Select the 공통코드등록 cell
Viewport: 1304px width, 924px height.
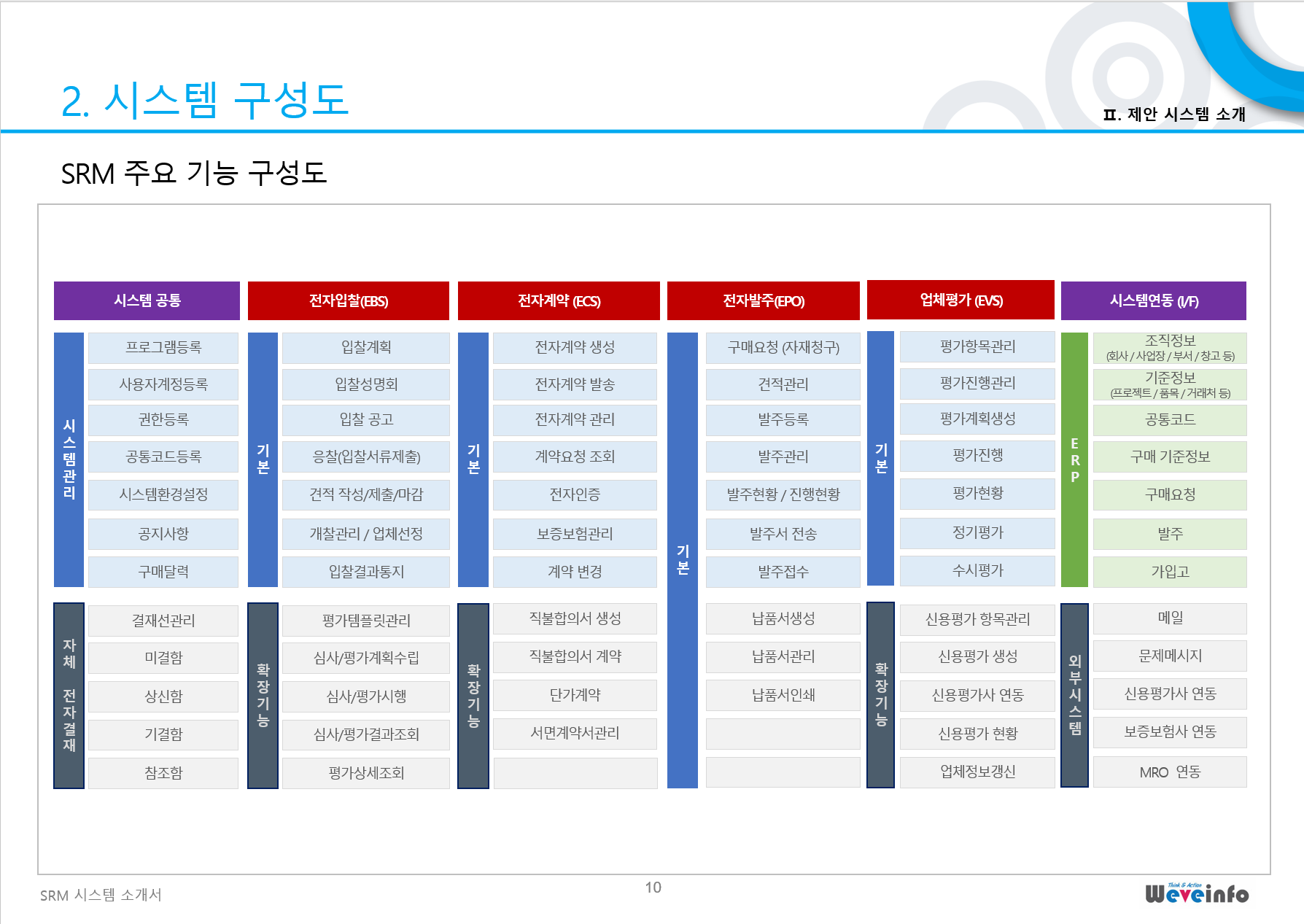tap(163, 457)
